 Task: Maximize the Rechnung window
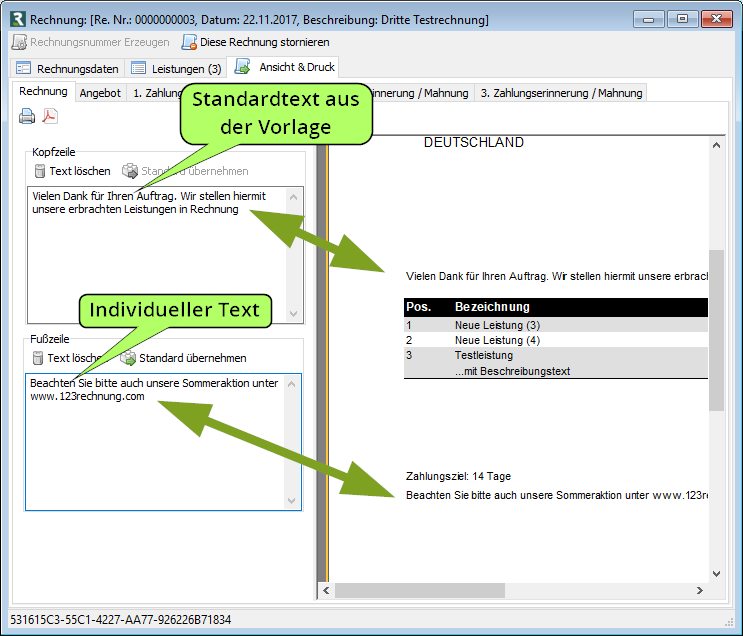pos(682,19)
